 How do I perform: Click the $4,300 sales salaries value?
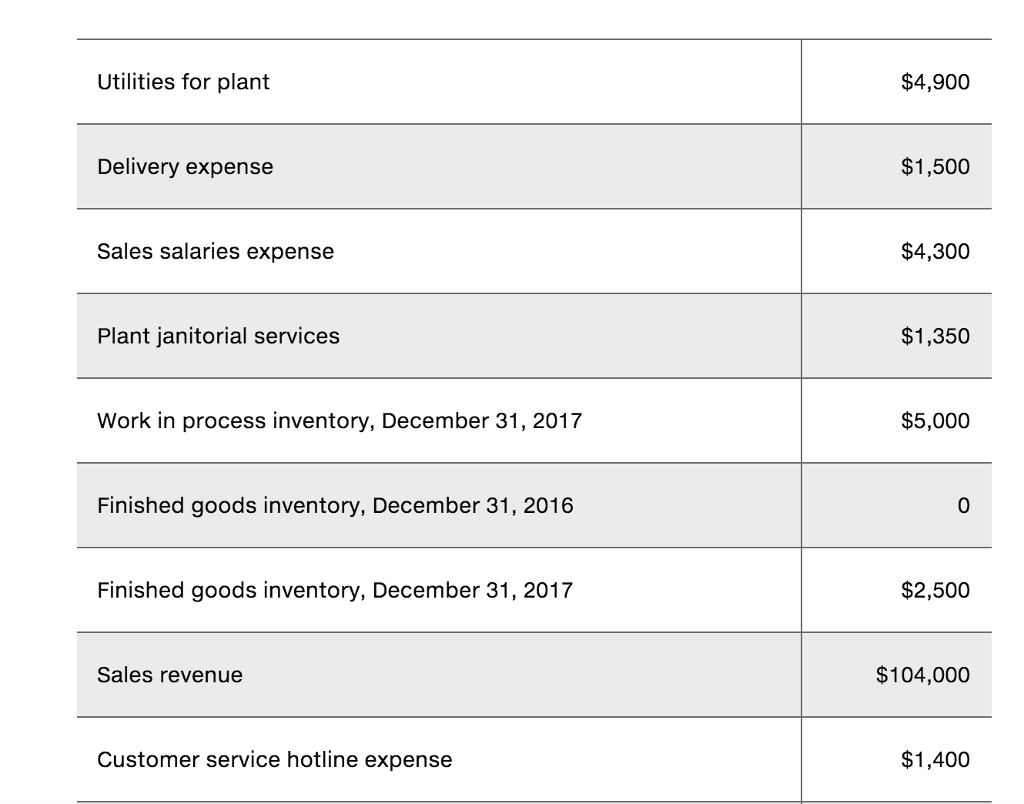tap(935, 251)
